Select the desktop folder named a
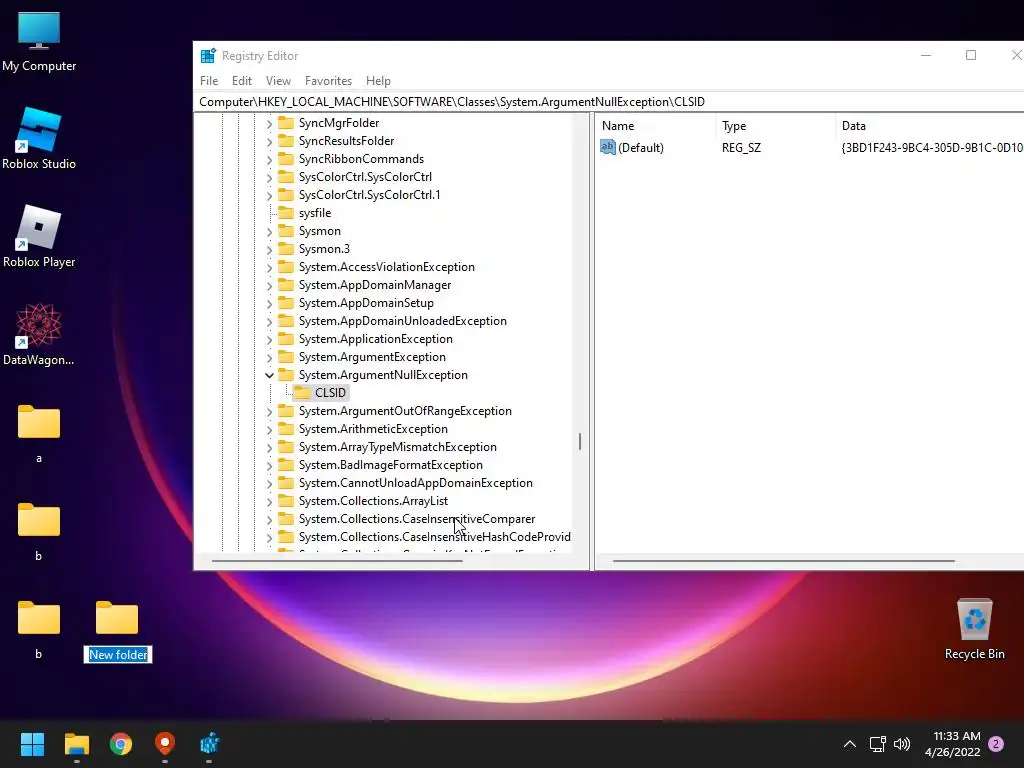Image resolution: width=1024 pixels, height=768 pixels. (39, 434)
